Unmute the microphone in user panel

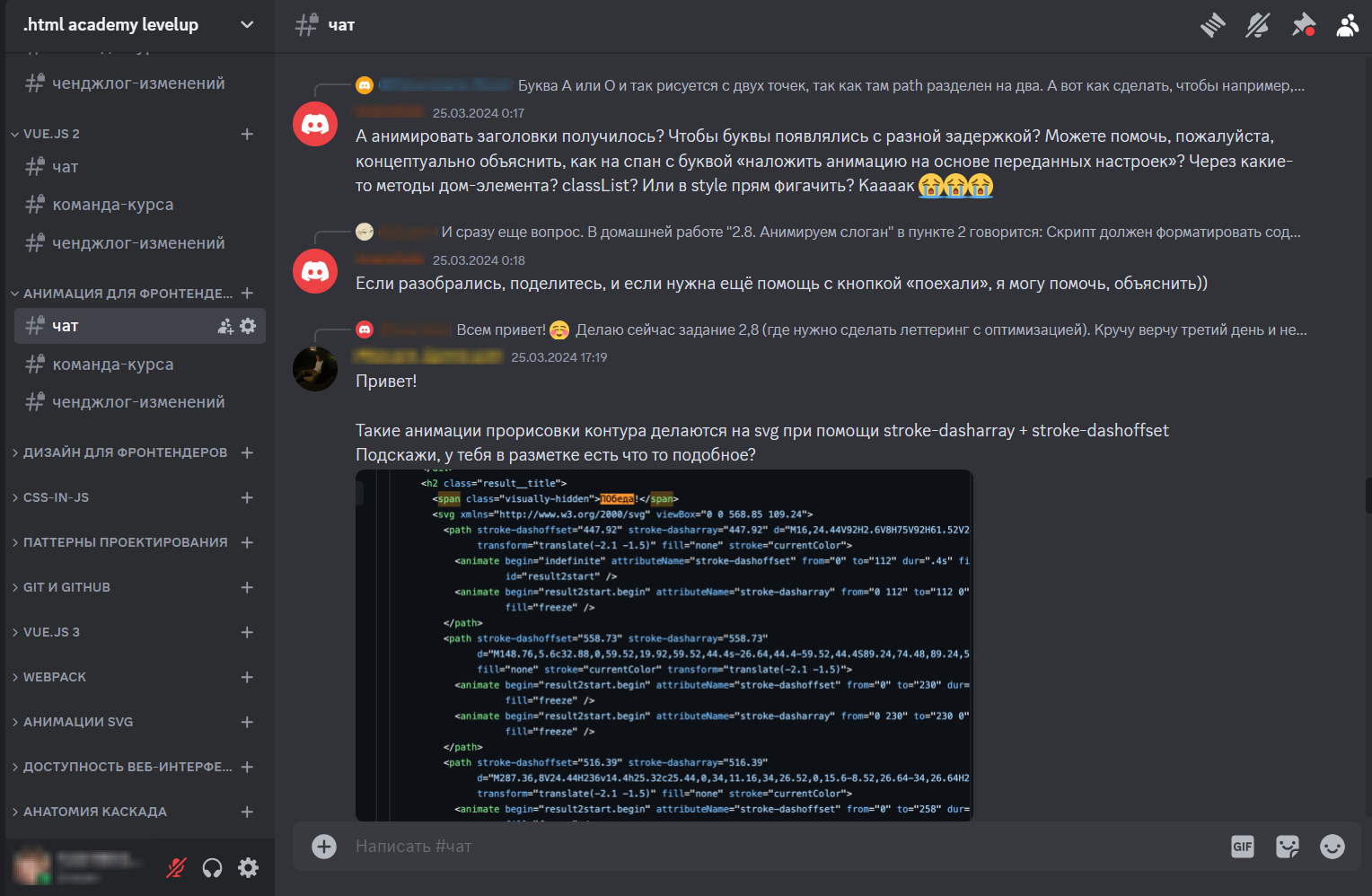click(176, 867)
